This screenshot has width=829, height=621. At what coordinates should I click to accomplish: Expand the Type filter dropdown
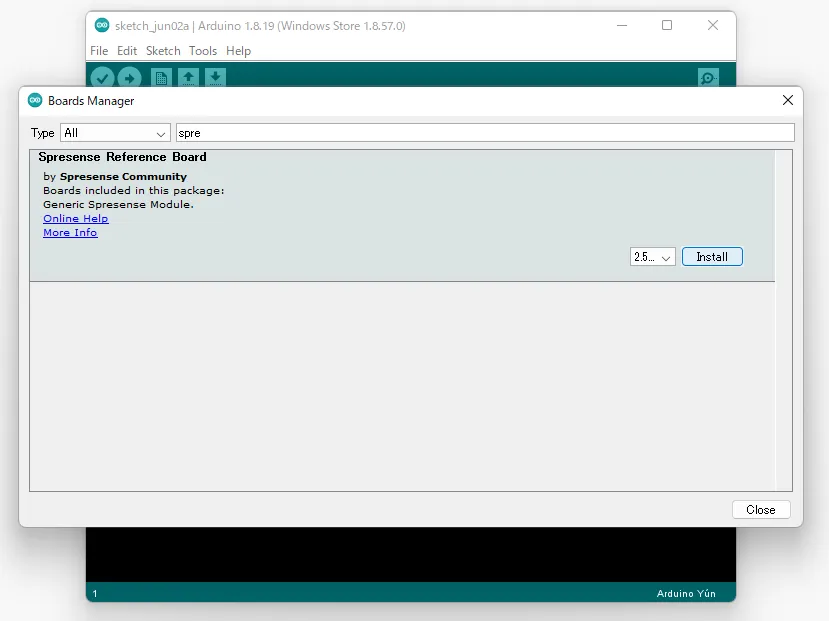[115, 133]
